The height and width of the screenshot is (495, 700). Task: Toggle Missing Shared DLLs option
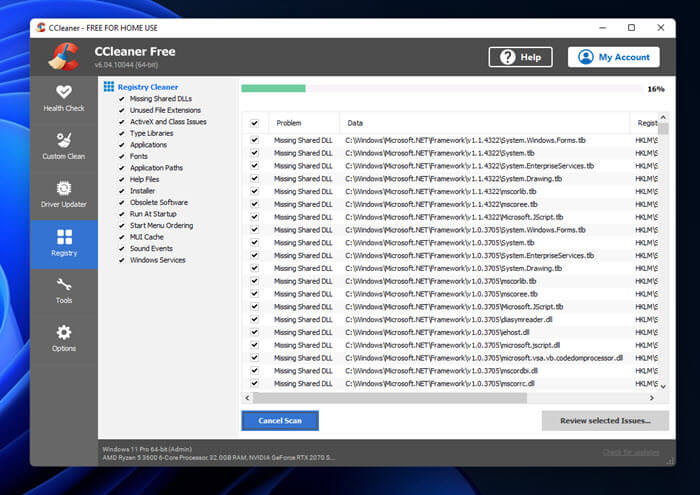pos(155,99)
